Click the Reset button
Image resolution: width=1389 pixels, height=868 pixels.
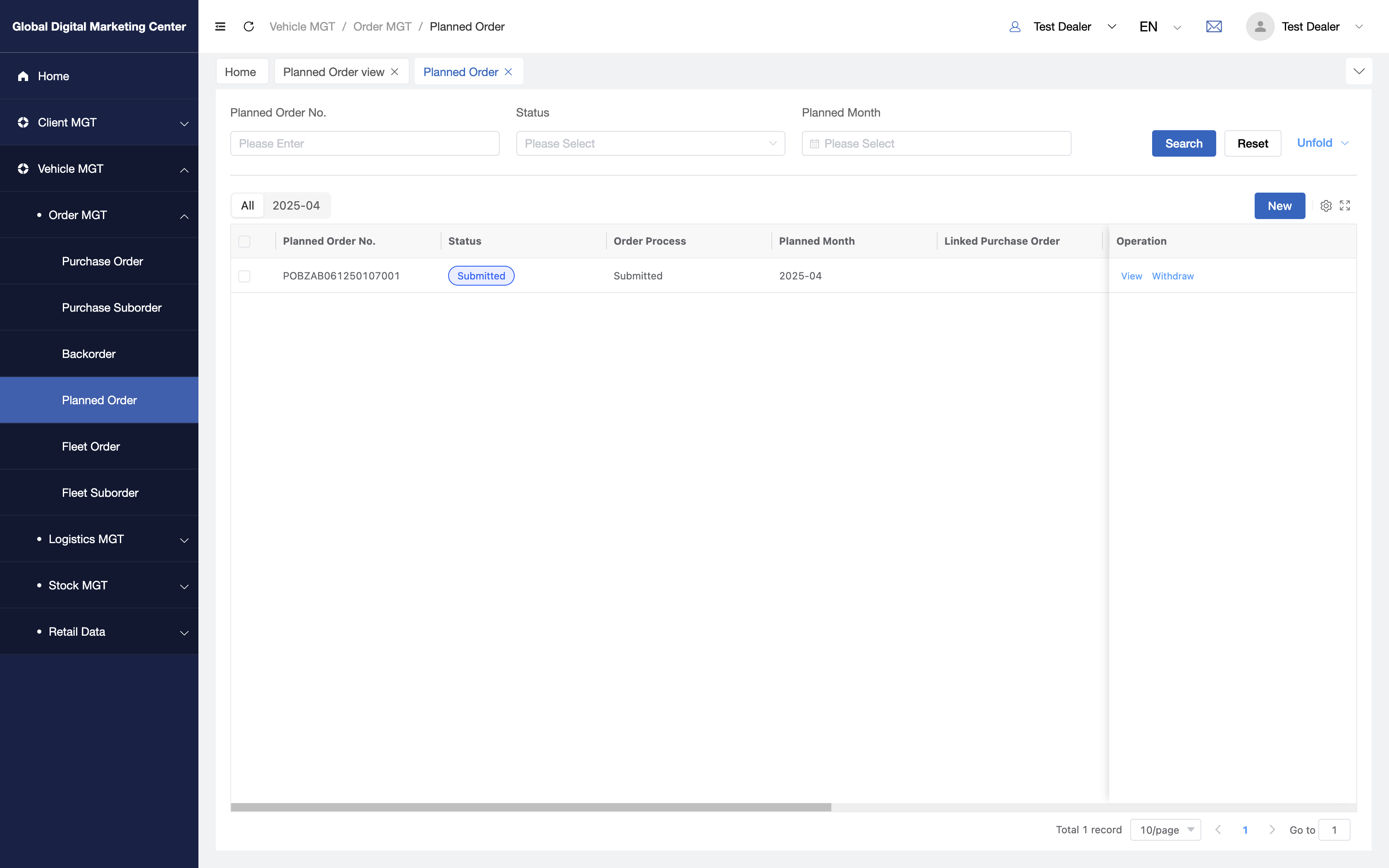1253,143
